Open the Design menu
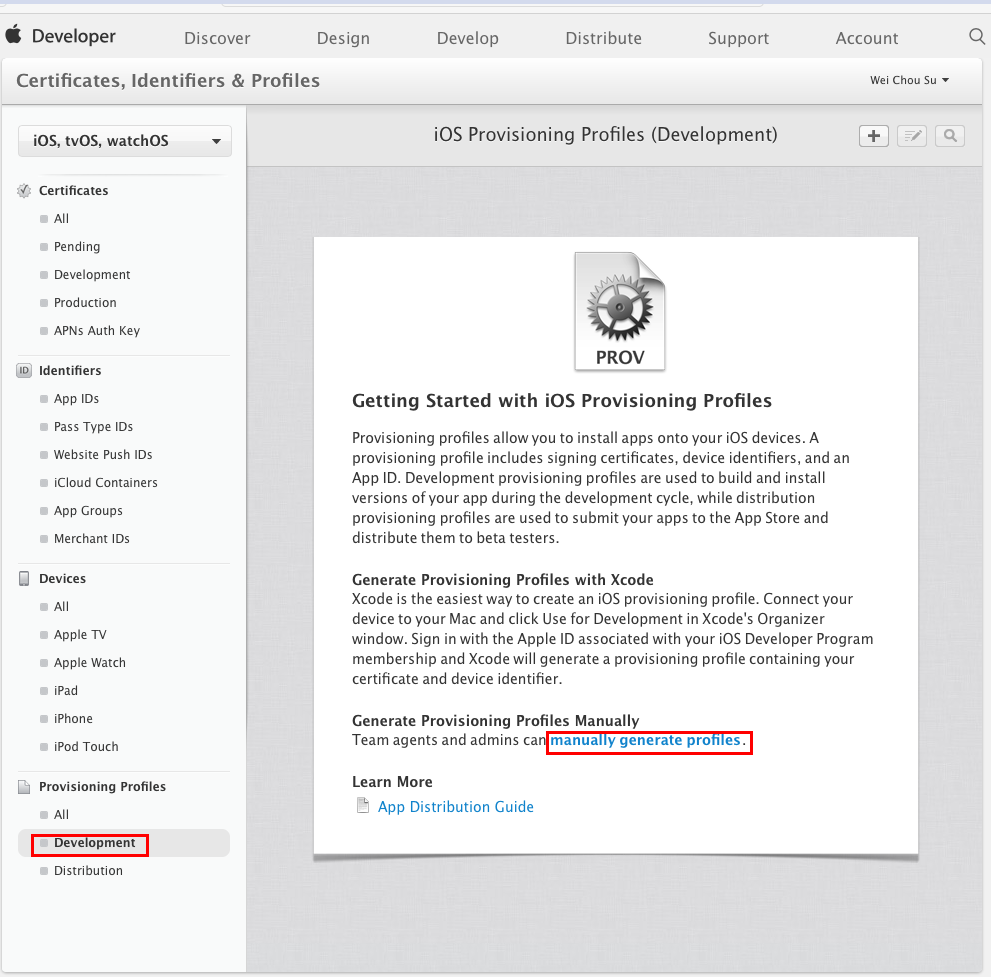Image resolution: width=991 pixels, height=977 pixels. [x=343, y=39]
